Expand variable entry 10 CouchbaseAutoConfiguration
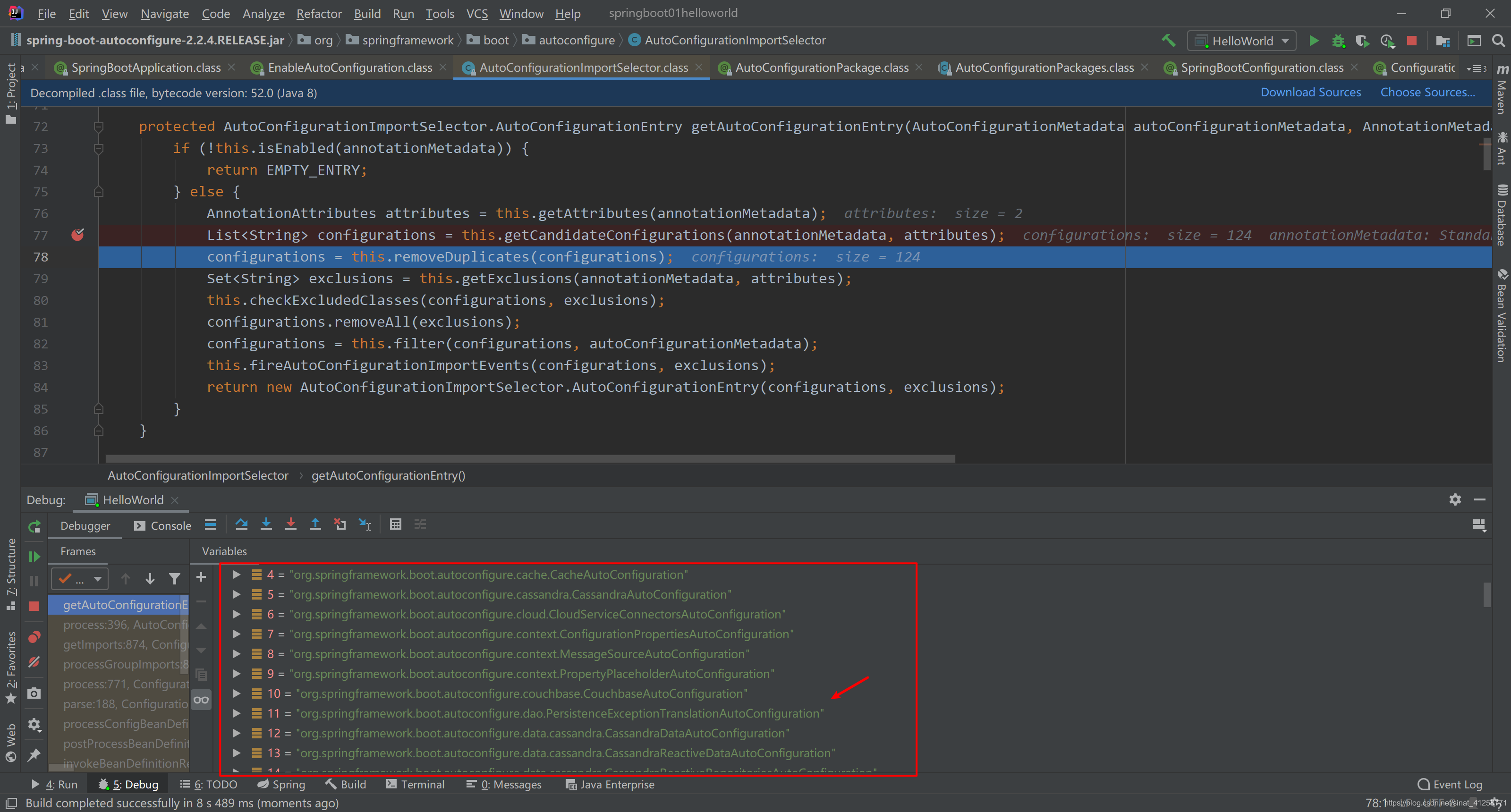Viewport: 1511px width, 812px height. click(237, 694)
